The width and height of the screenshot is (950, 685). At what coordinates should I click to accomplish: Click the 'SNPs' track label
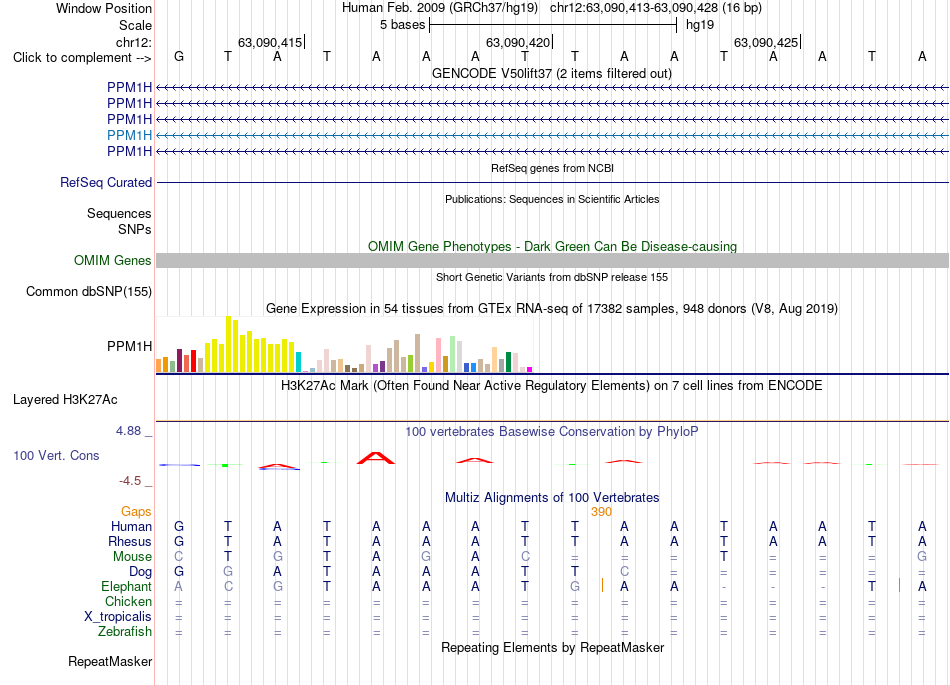coord(135,230)
